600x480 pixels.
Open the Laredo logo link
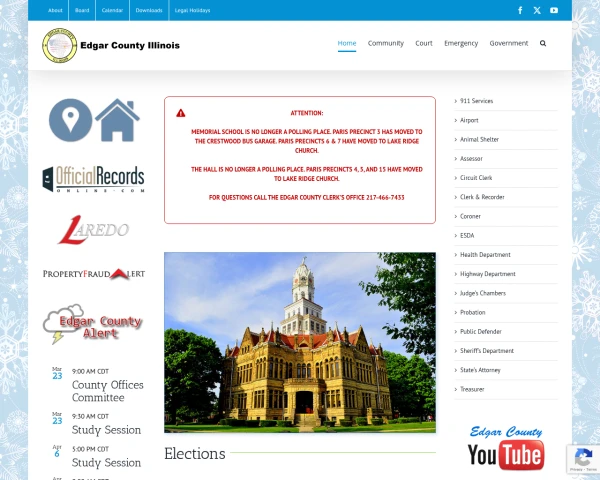[x=93, y=230]
